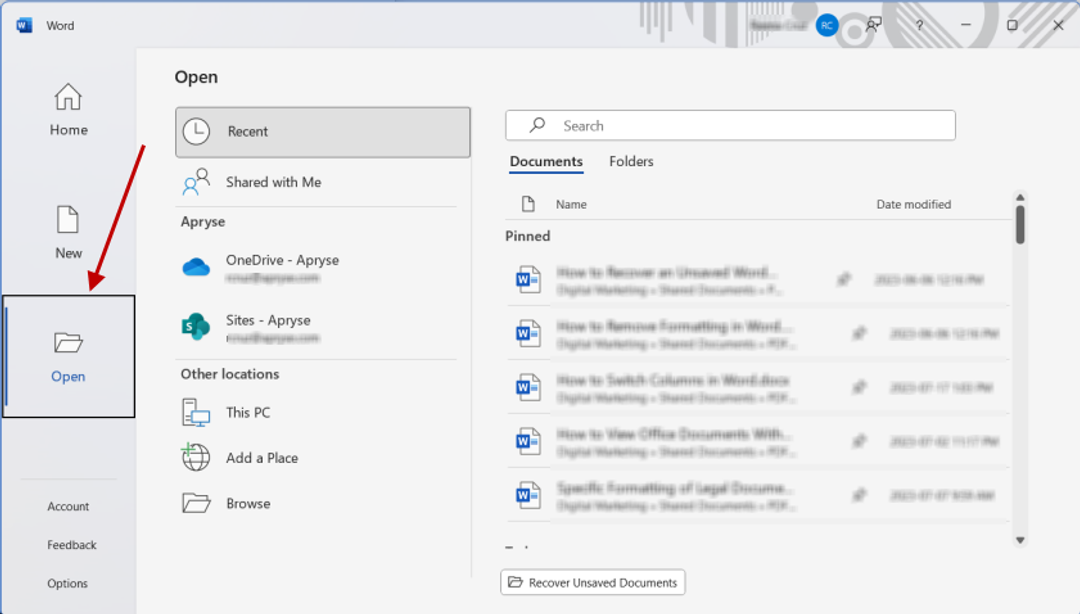
Task: Select OneDrive - Apryse location
Action: click(x=283, y=264)
